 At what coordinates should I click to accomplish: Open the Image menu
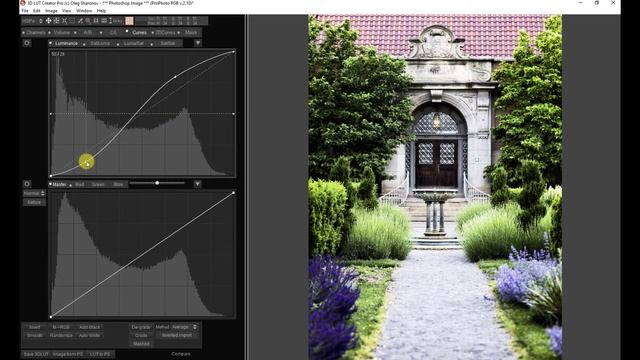(x=51, y=11)
